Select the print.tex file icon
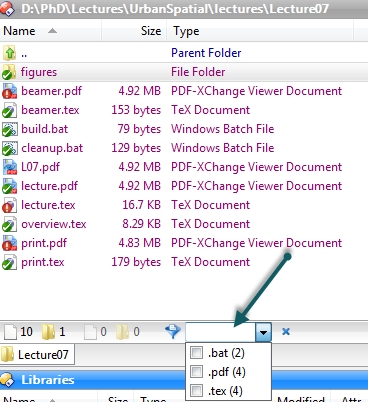The height and width of the screenshot is (402, 368). [x=9, y=262]
